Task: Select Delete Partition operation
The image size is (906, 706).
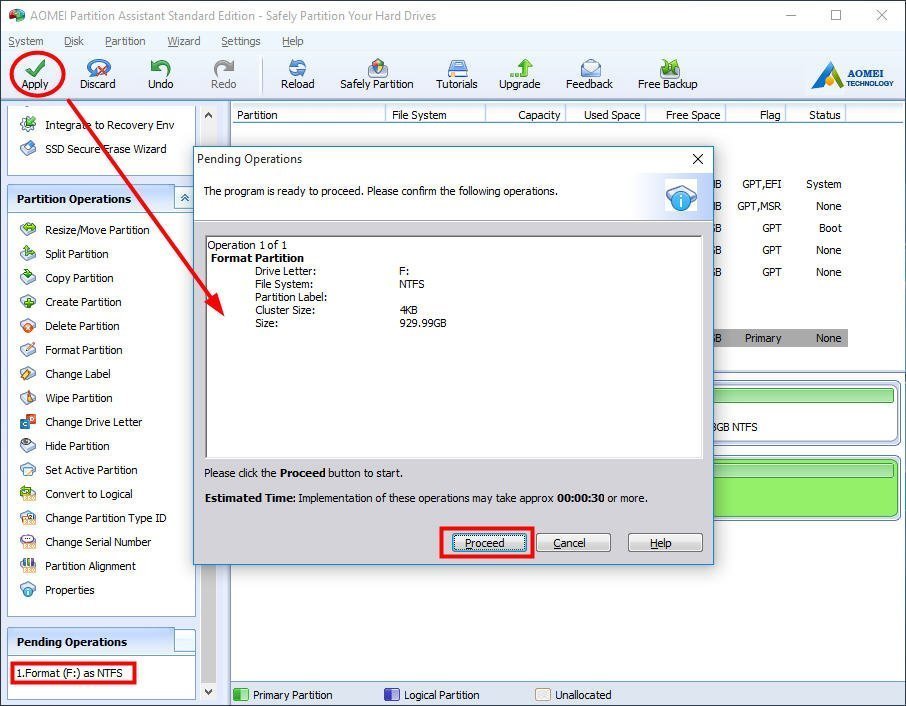Action: (x=69, y=326)
